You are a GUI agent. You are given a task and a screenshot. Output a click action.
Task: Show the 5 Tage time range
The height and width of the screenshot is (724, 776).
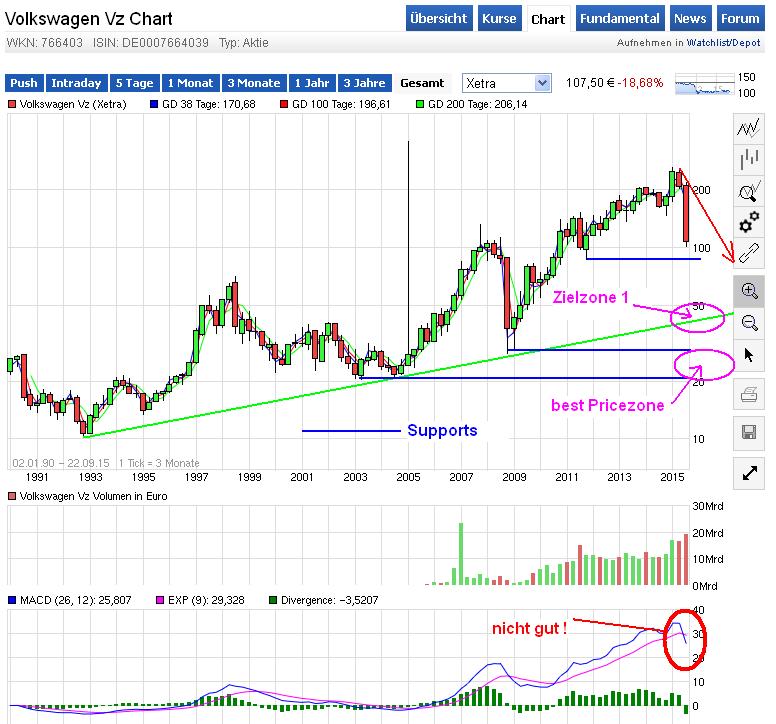pyautogui.click(x=135, y=83)
